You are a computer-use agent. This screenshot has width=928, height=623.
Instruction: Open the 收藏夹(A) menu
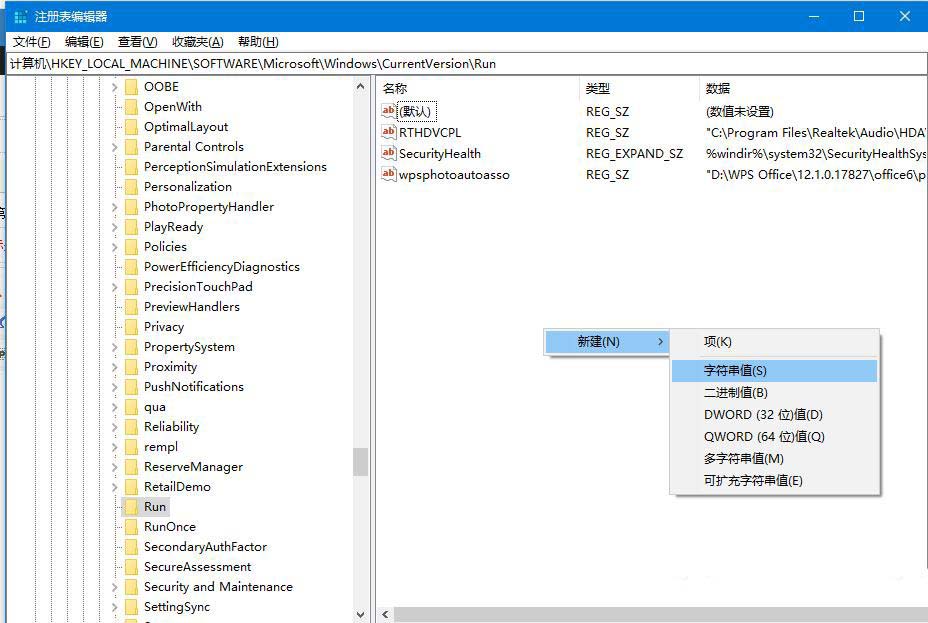tap(197, 42)
